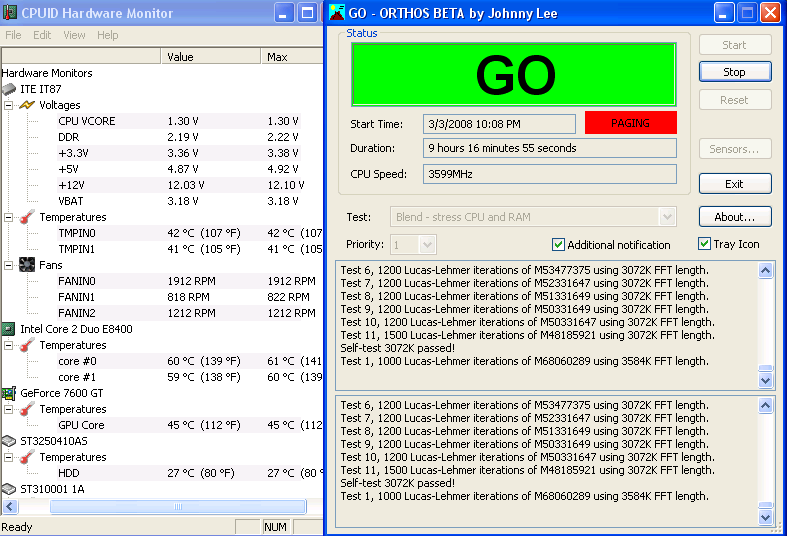The image size is (787, 536).
Task: Select the ITE IT87 chip icon
Action: tap(9, 89)
